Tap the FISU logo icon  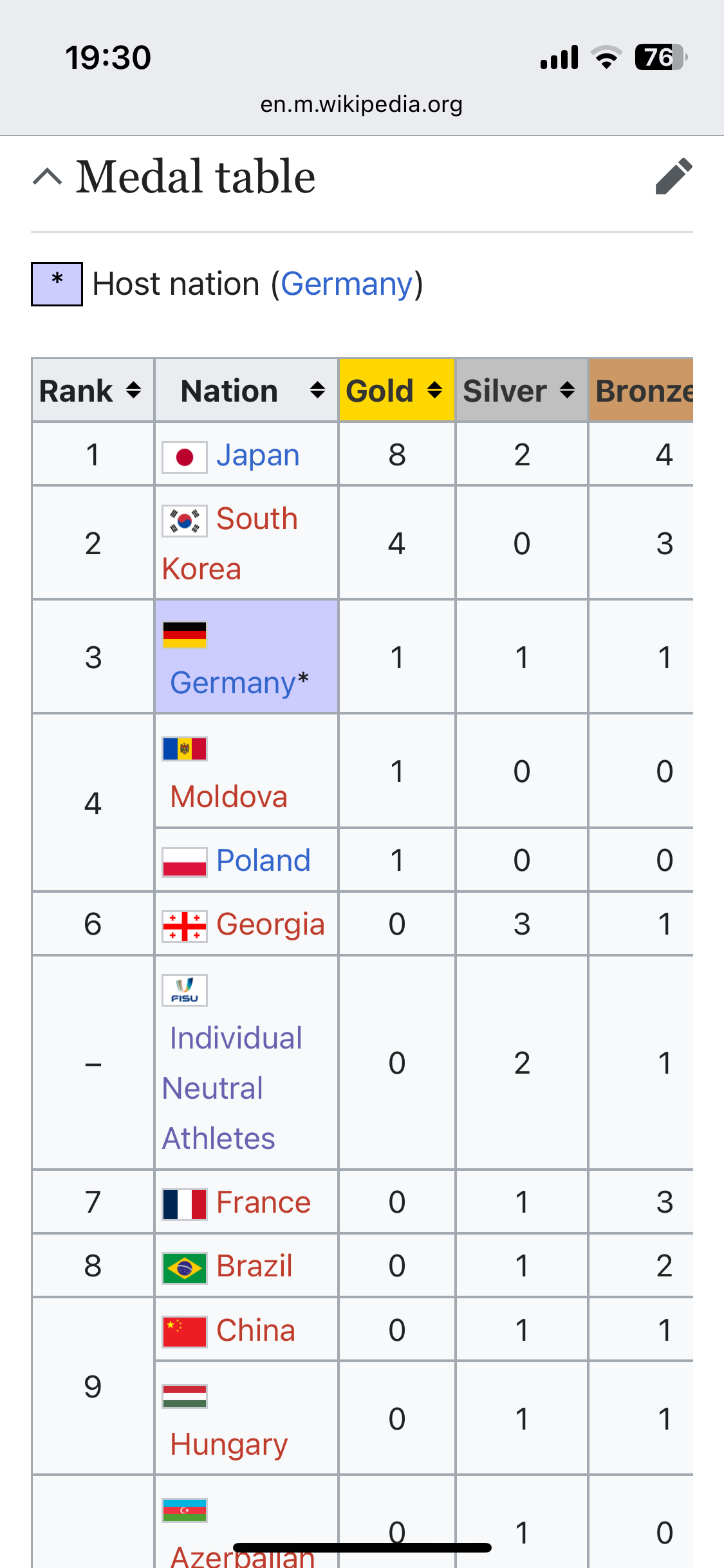(x=185, y=990)
